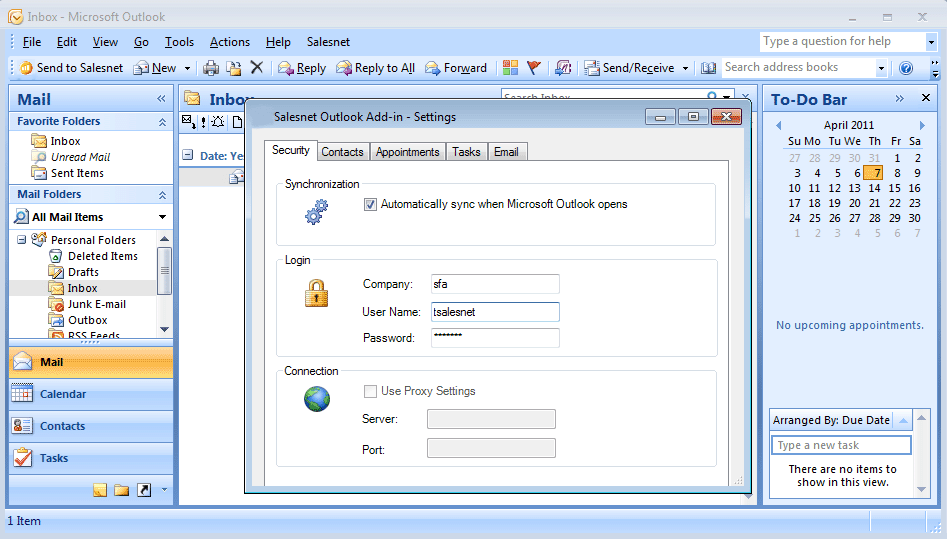The width and height of the screenshot is (947, 539).
Task: Reply to the selected message
Action: pos(302,68)
